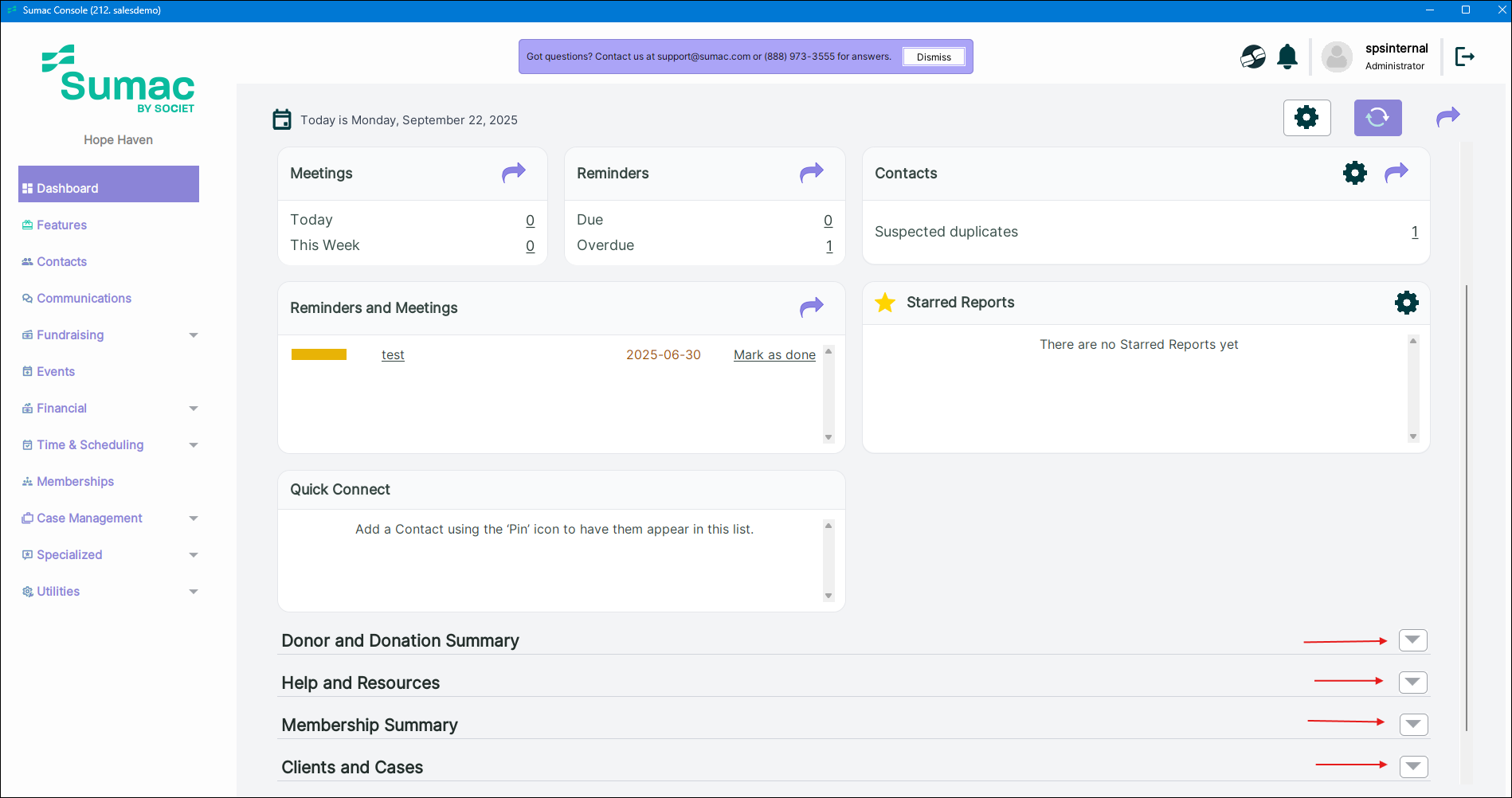The width and height of the screenshot is (1512, 798).
Task: Expand Membership Summary section
Action: [1412, 725]
